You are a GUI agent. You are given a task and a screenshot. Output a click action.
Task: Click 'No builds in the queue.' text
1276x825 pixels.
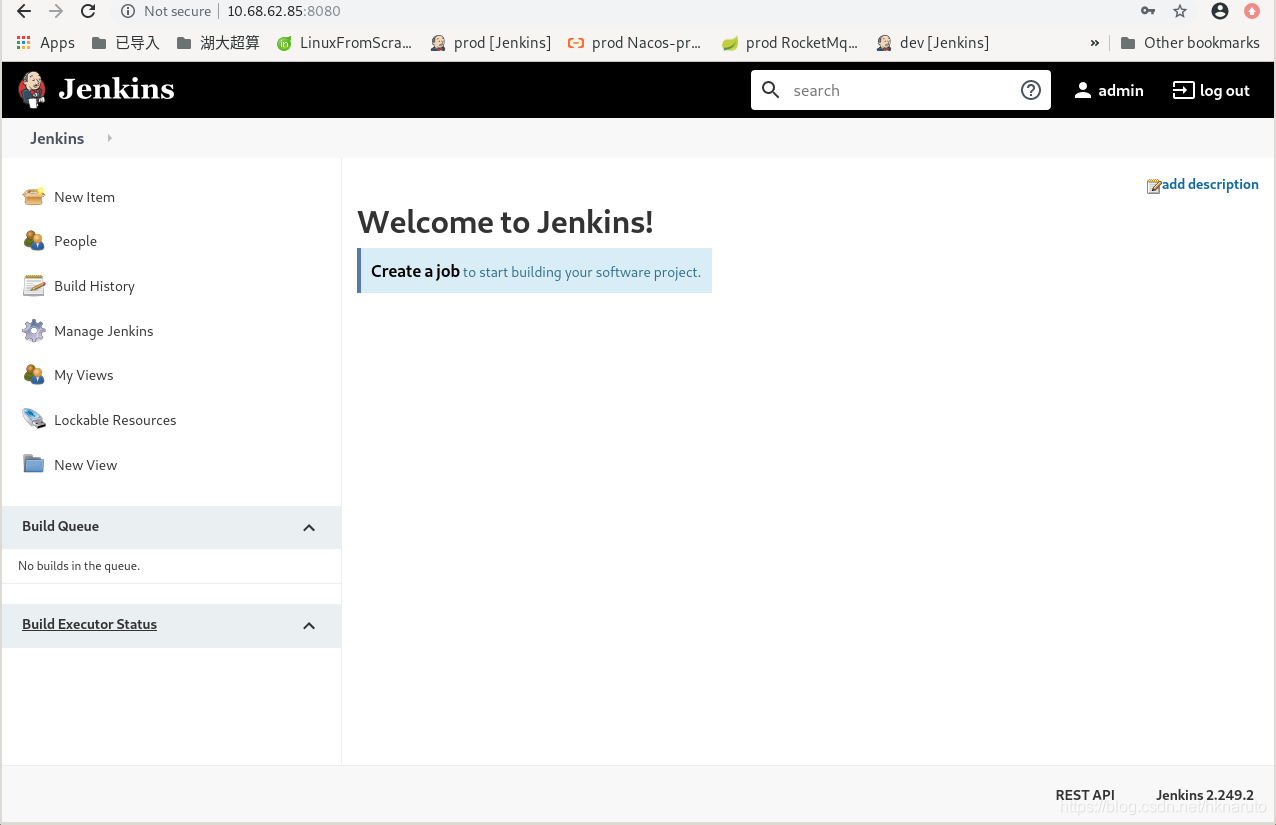coord(79,566)
